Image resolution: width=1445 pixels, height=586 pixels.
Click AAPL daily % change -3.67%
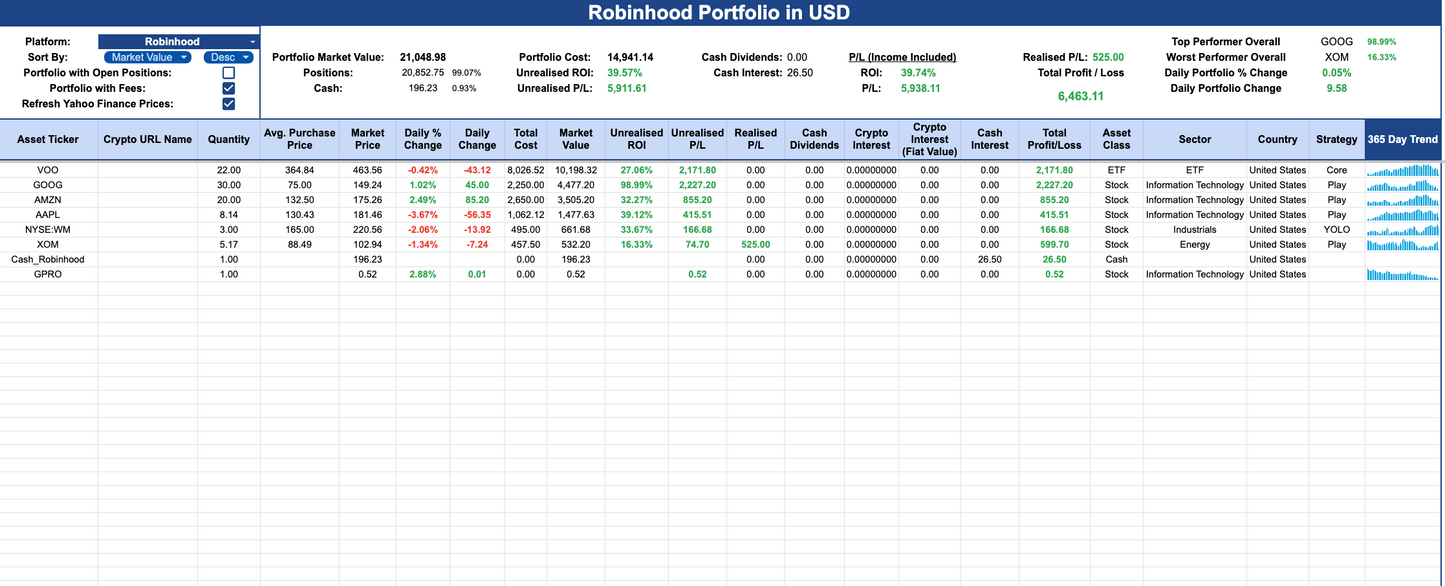pyautogui.click(x=423, y=215)
